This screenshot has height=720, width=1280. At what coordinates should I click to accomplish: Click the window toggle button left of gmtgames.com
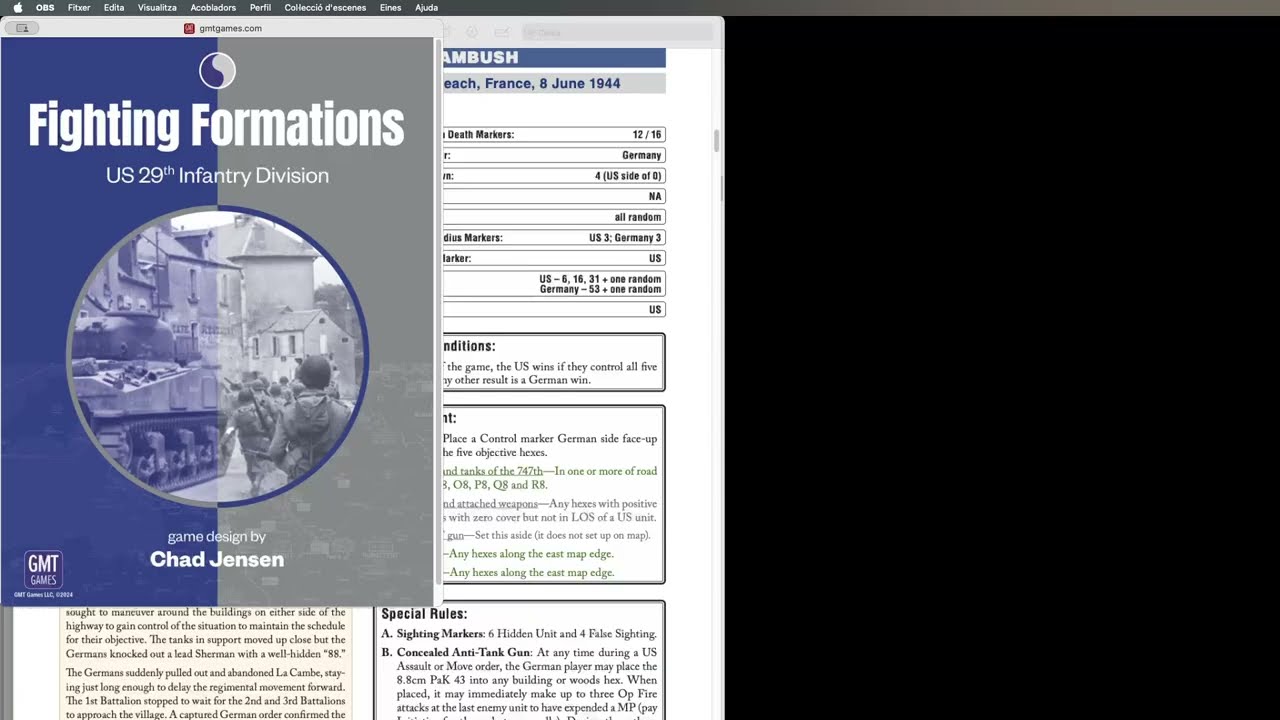pos(22,28)
